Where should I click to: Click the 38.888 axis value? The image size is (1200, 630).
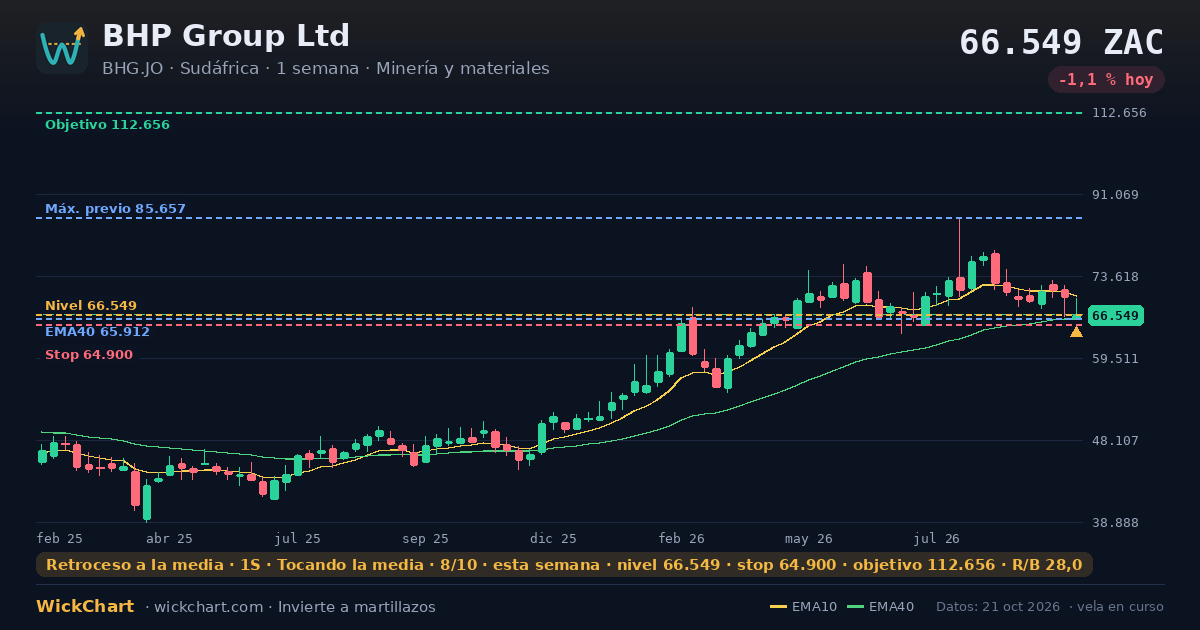1115,523
